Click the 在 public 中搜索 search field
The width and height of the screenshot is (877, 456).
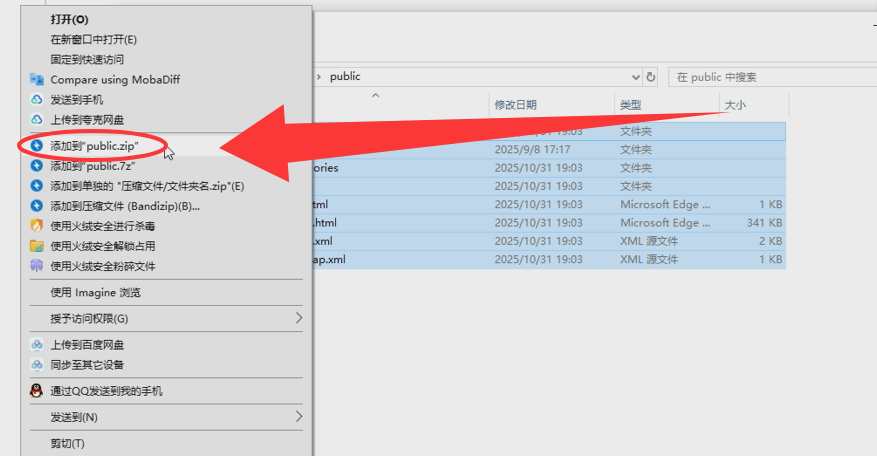(770, 77)
